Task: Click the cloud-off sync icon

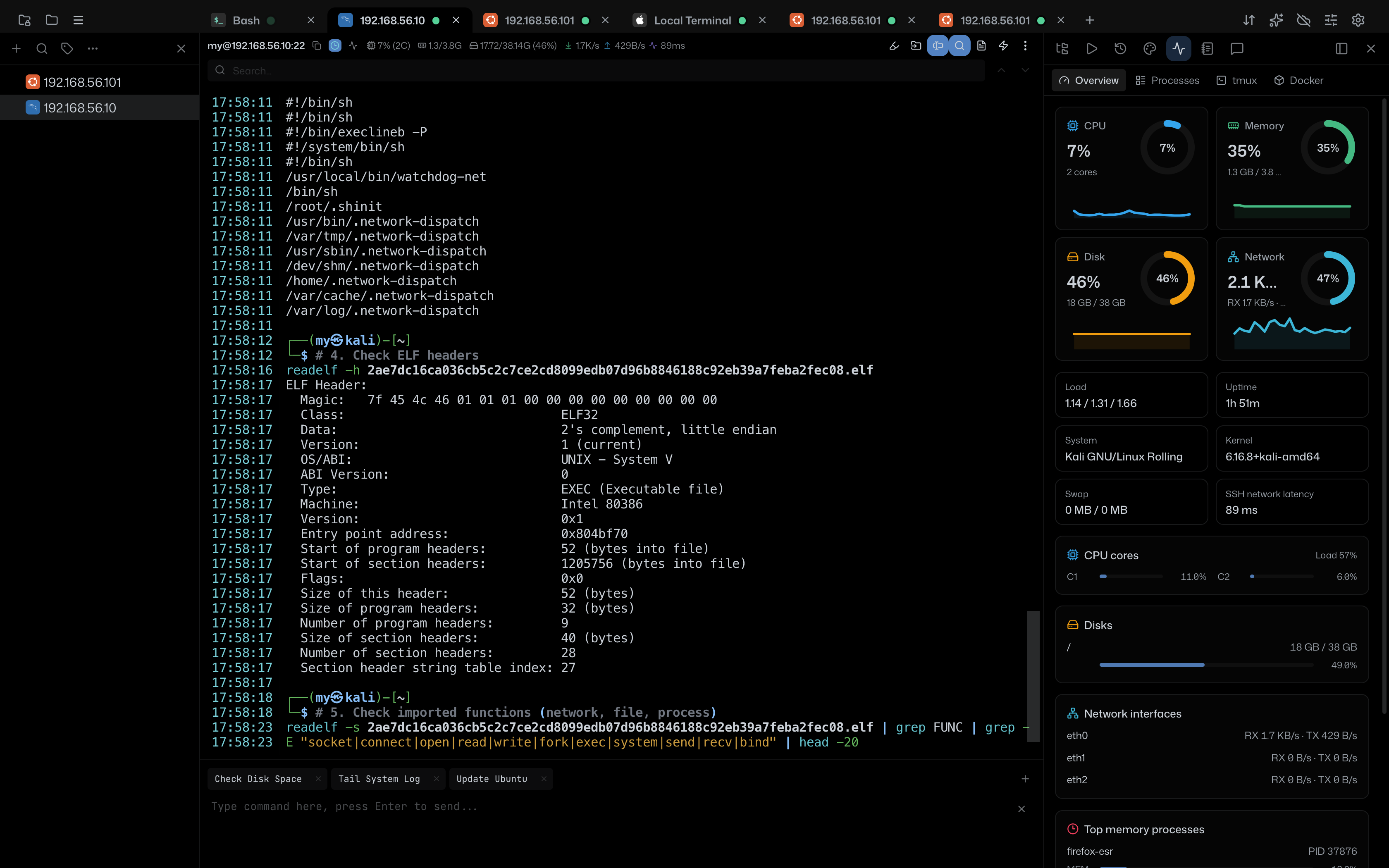Action: pyautogui.click(x=1303, y=20)
